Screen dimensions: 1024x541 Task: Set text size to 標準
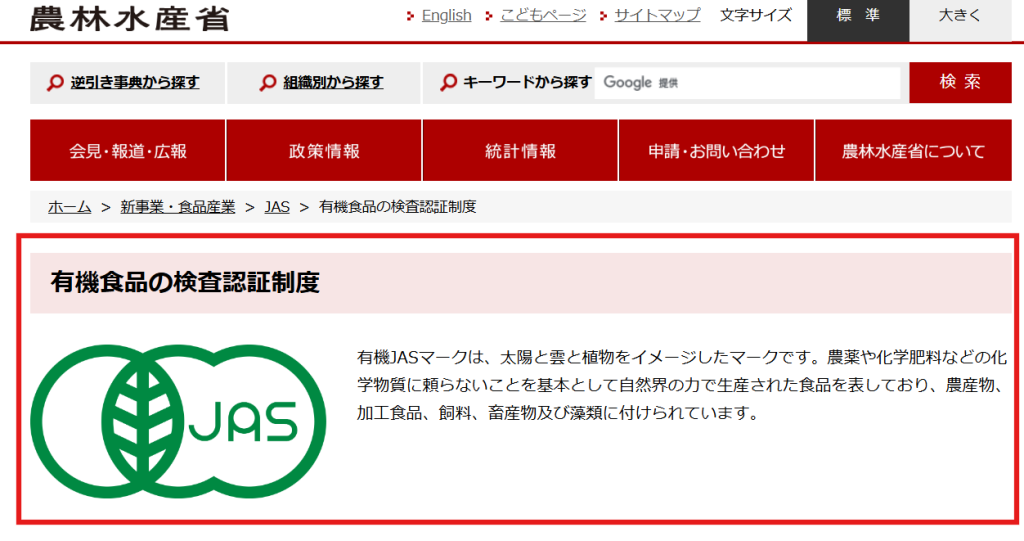point(858,20)
